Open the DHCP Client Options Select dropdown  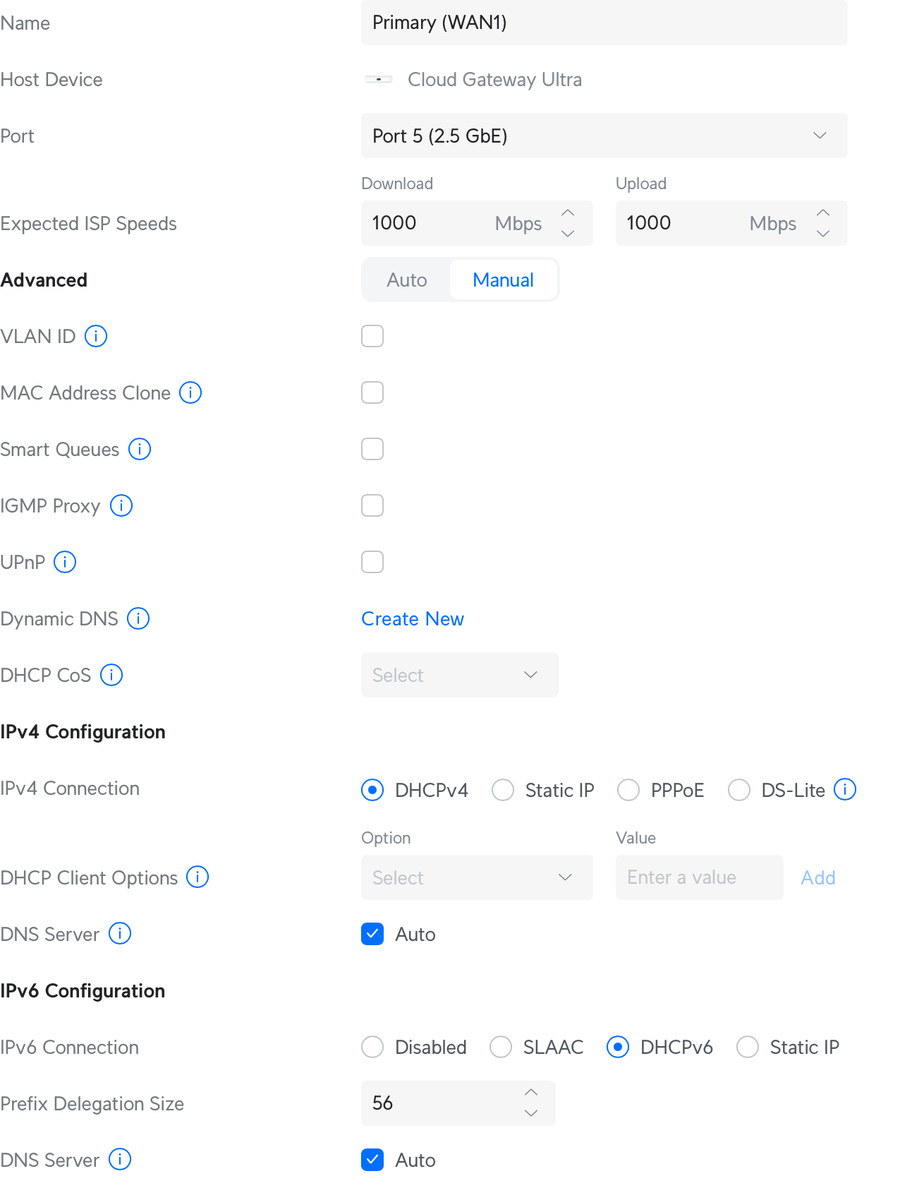click(x=477, y=877)
